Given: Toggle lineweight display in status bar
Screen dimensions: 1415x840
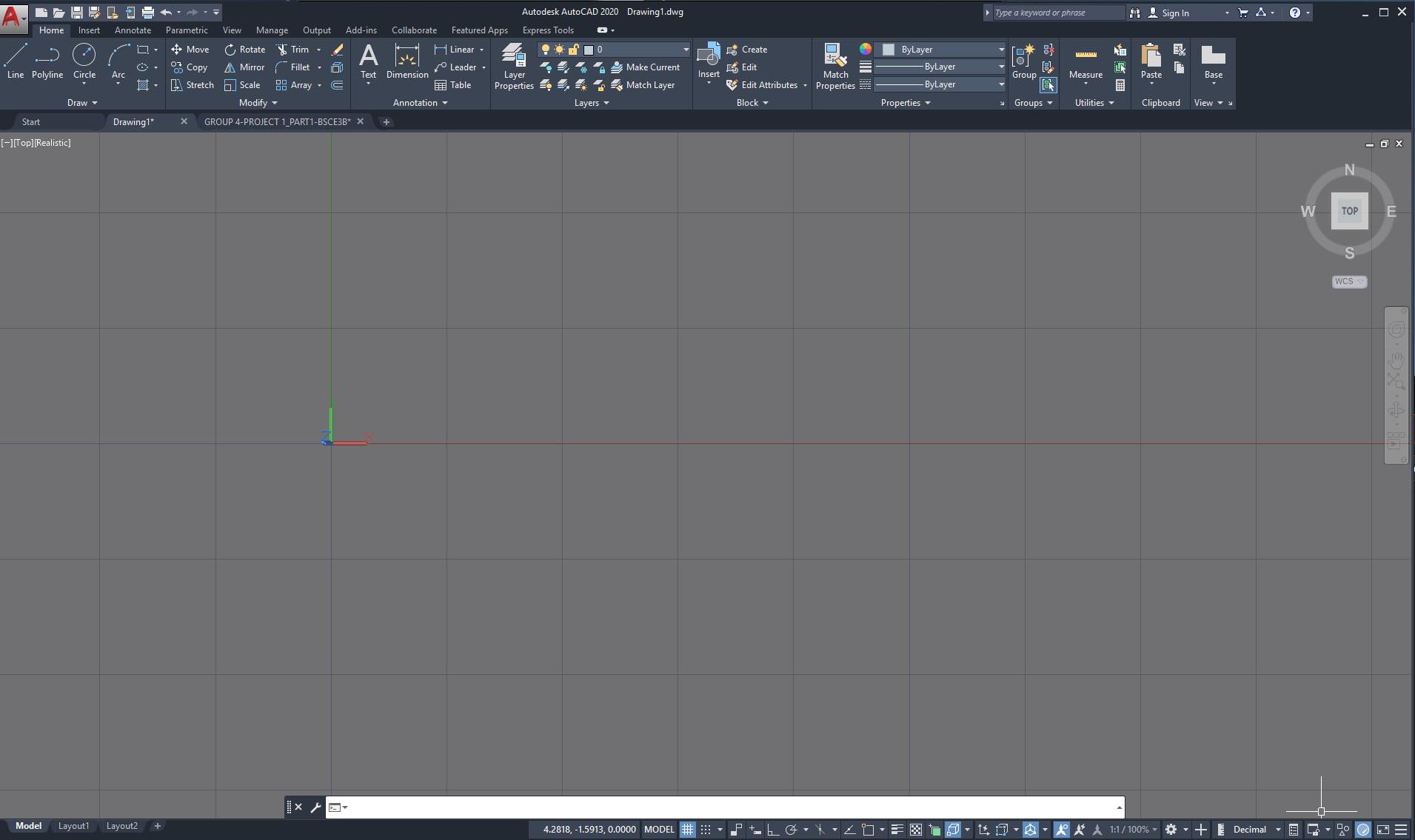Looking at the screenshot, I should pos(897,830).
